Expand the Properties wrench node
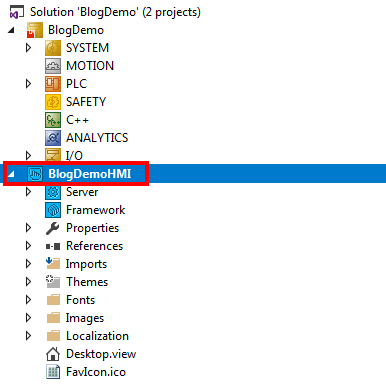Screen dimensions: 386x385 [29, 228]
